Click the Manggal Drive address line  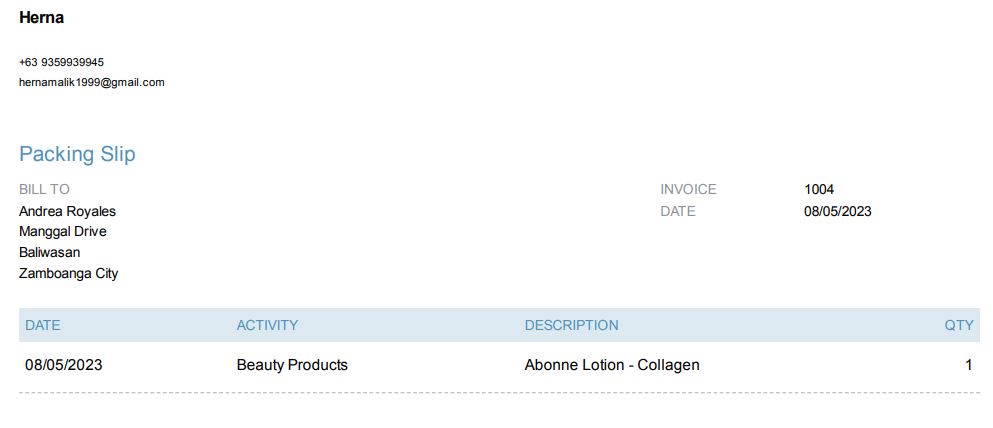(x=63, y=232)
